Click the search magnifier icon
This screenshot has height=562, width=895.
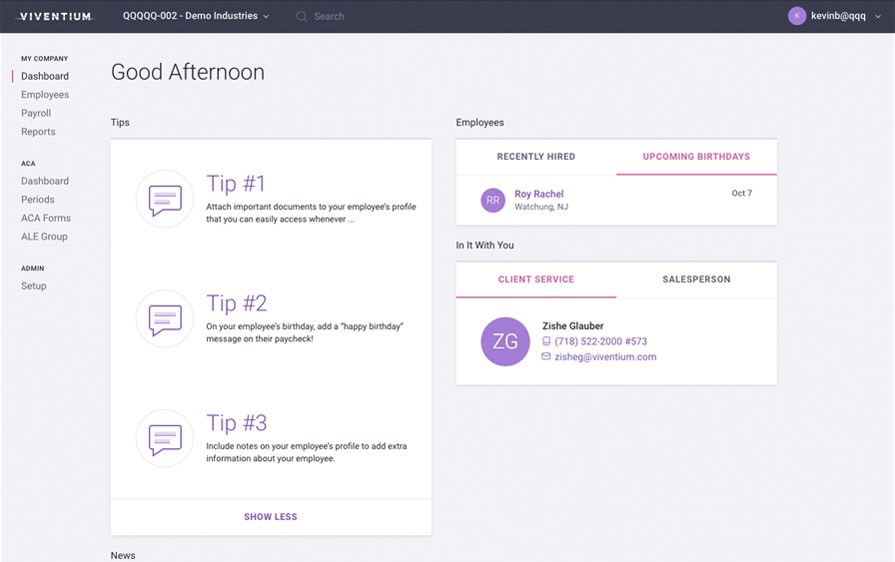pyautogui.click(x=301, y=17)
